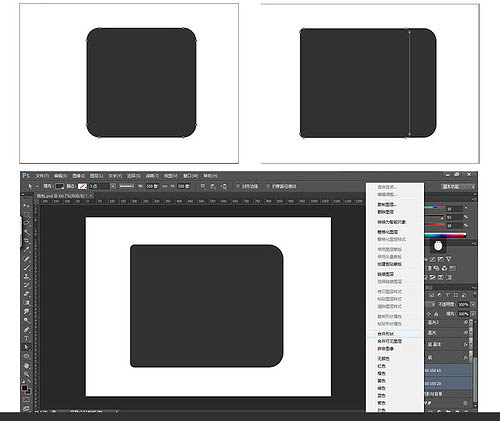Choose 合并形状 in context menu
Viewport: 500px width, 421px height.
[x=386, y=334]
